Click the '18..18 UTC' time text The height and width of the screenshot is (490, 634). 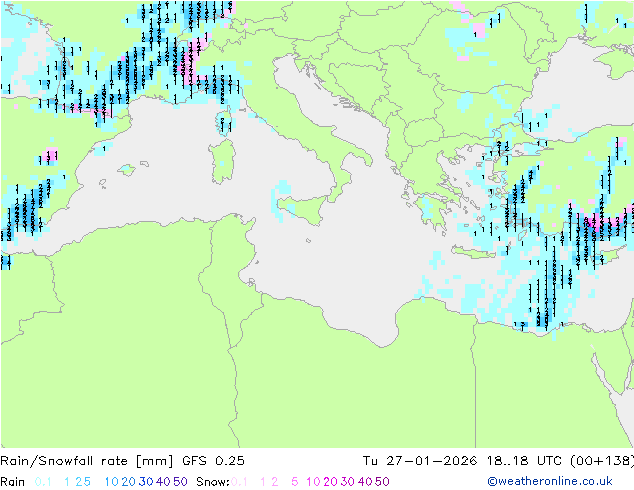(524, 461)
